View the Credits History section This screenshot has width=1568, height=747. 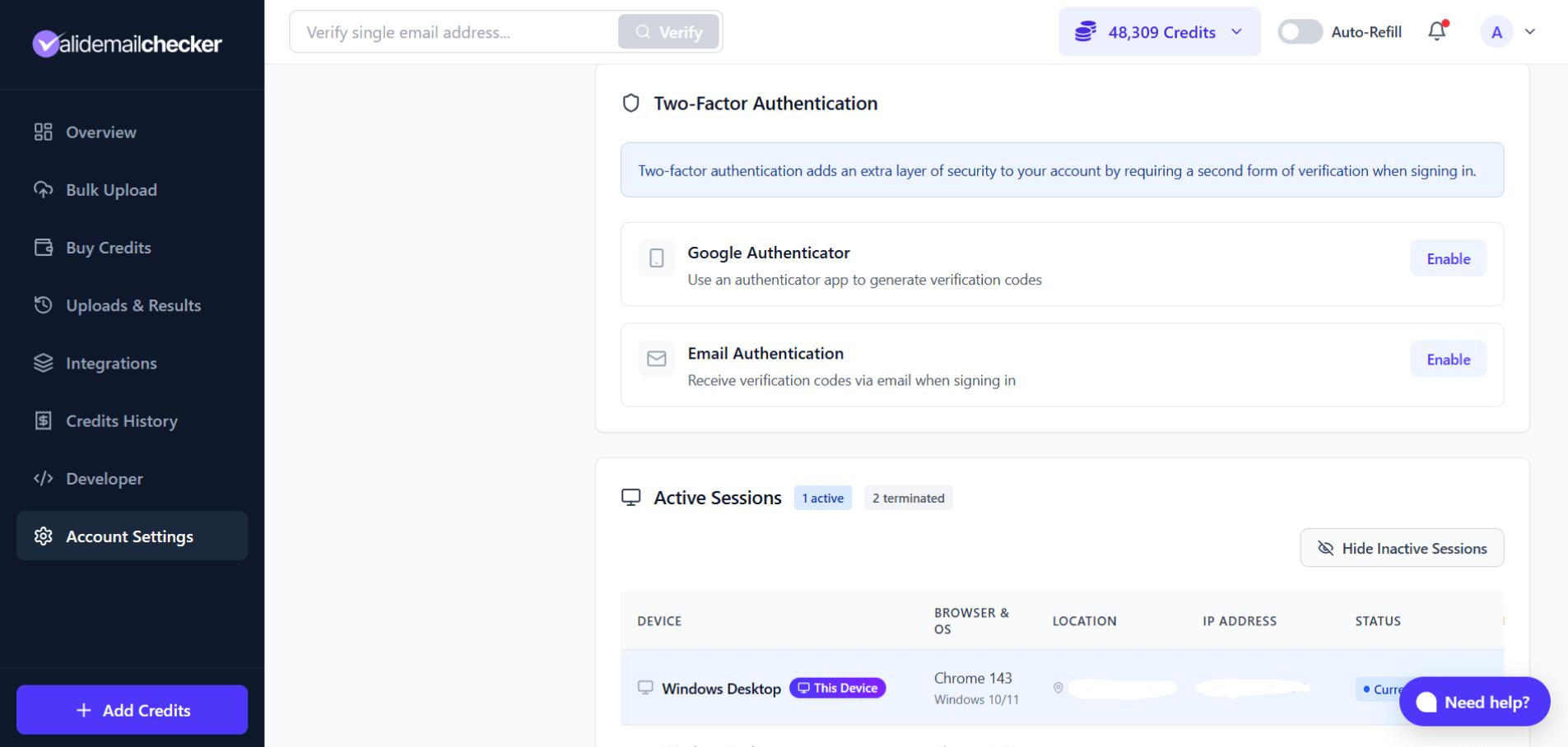121,420
